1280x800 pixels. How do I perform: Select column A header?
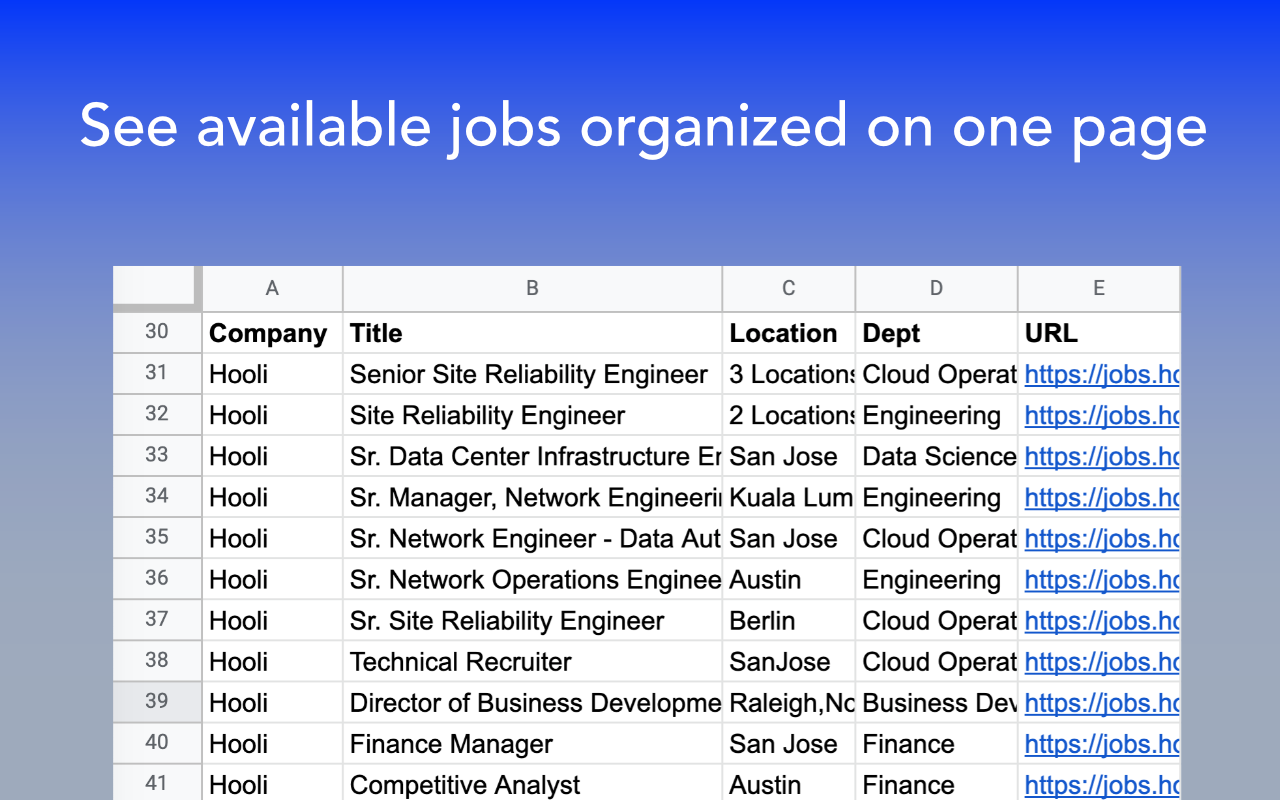[272, 288]
